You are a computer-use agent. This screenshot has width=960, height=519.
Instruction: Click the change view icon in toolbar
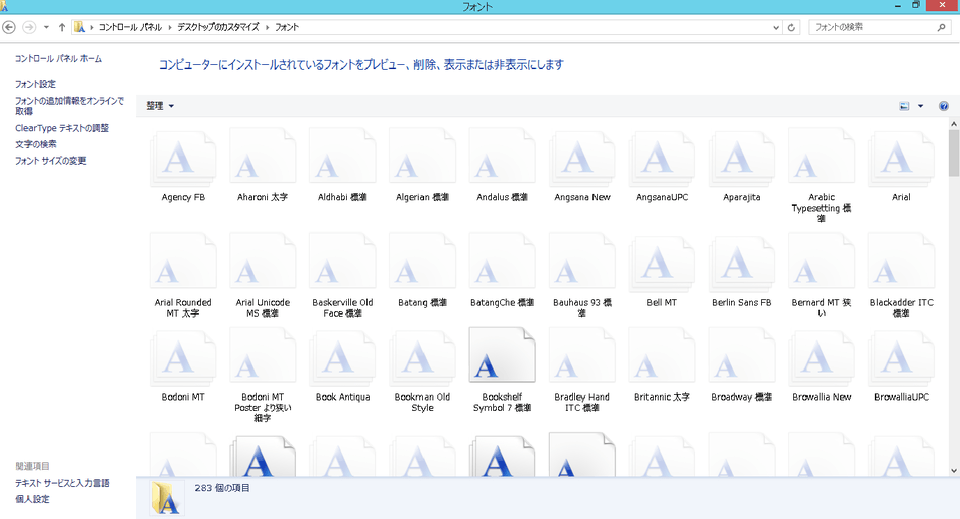coord(904,106)
